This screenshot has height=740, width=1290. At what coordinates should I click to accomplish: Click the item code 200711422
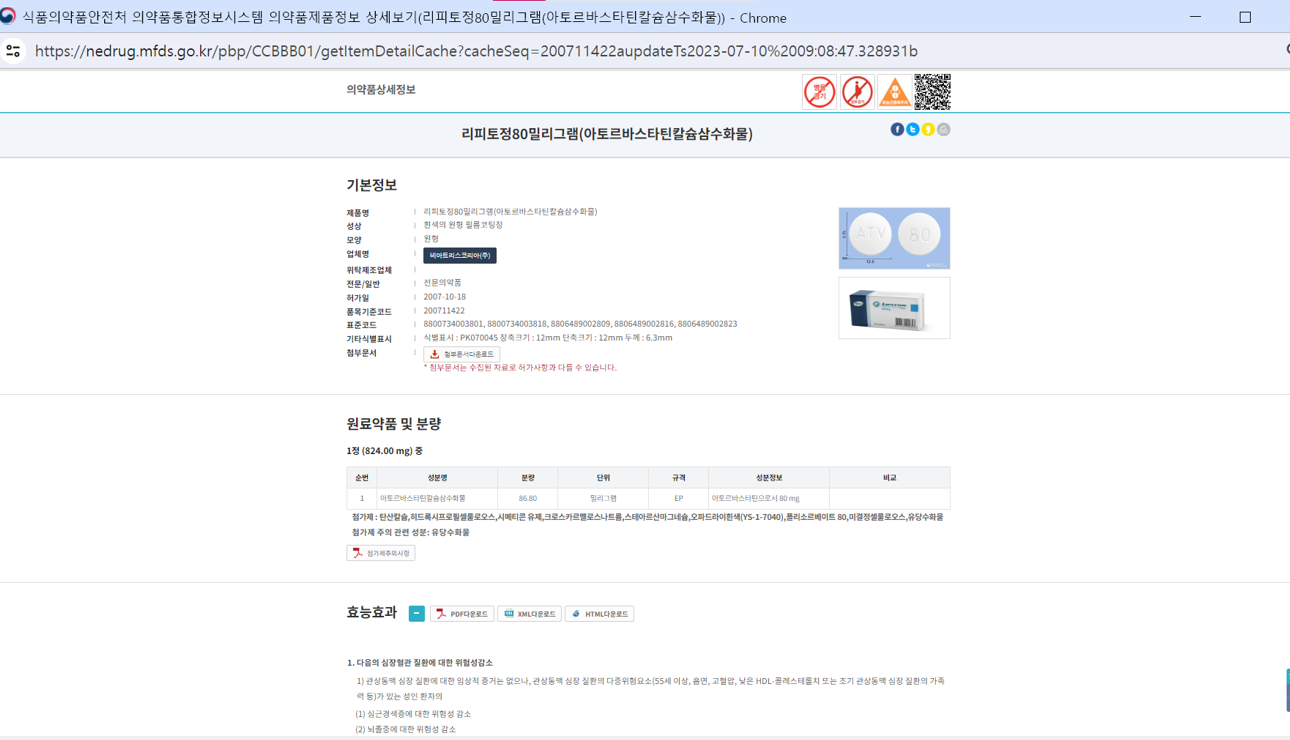tap(444, 311)
